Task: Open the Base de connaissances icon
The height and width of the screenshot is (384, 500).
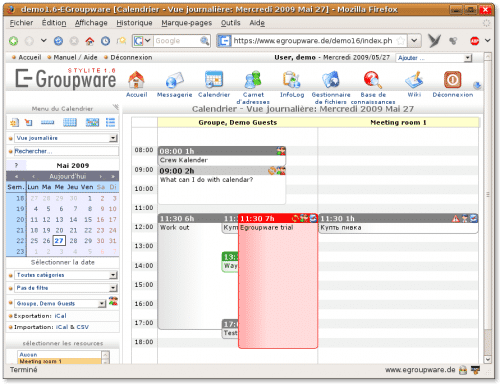Action: click(x=372, y=80)
